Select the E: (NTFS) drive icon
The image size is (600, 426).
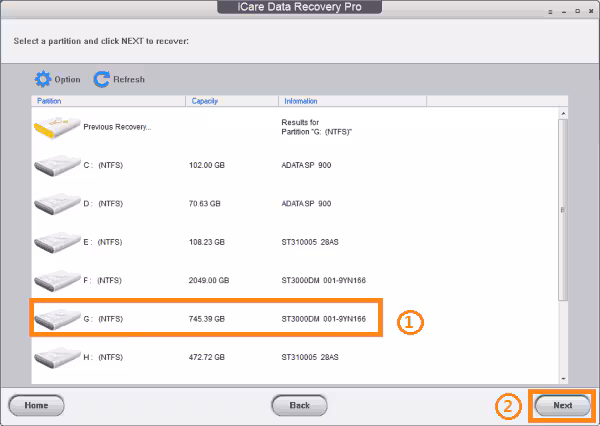[57, 242]
